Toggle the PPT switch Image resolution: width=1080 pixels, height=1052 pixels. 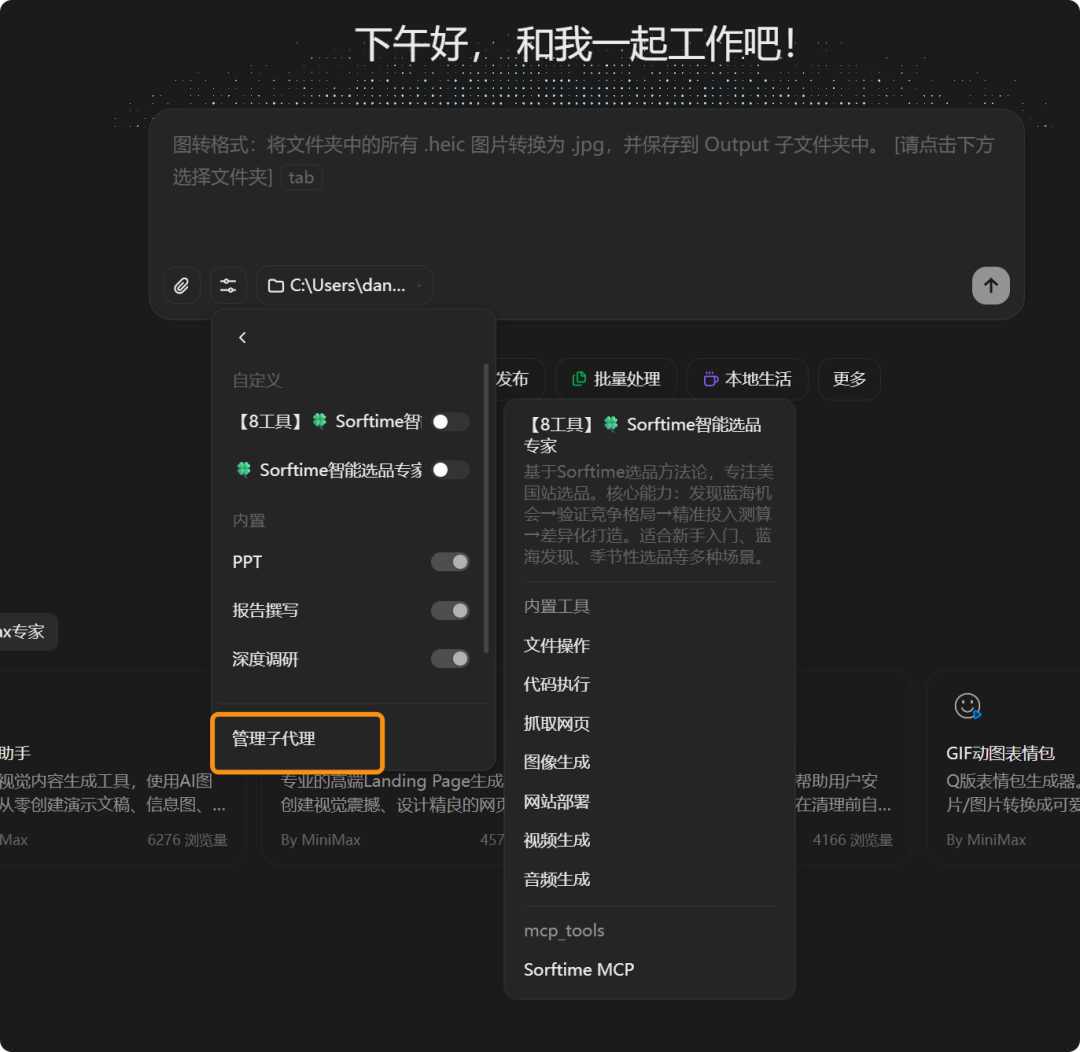tap(450, 562)
